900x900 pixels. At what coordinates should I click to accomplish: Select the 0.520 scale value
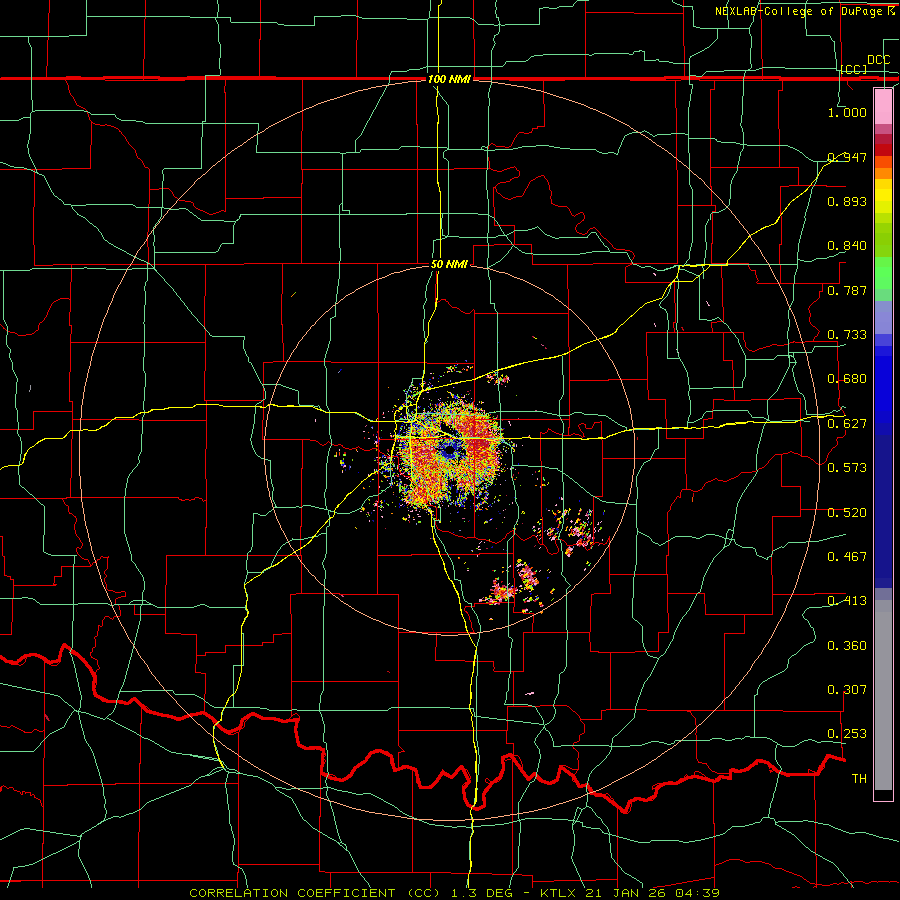847,512
